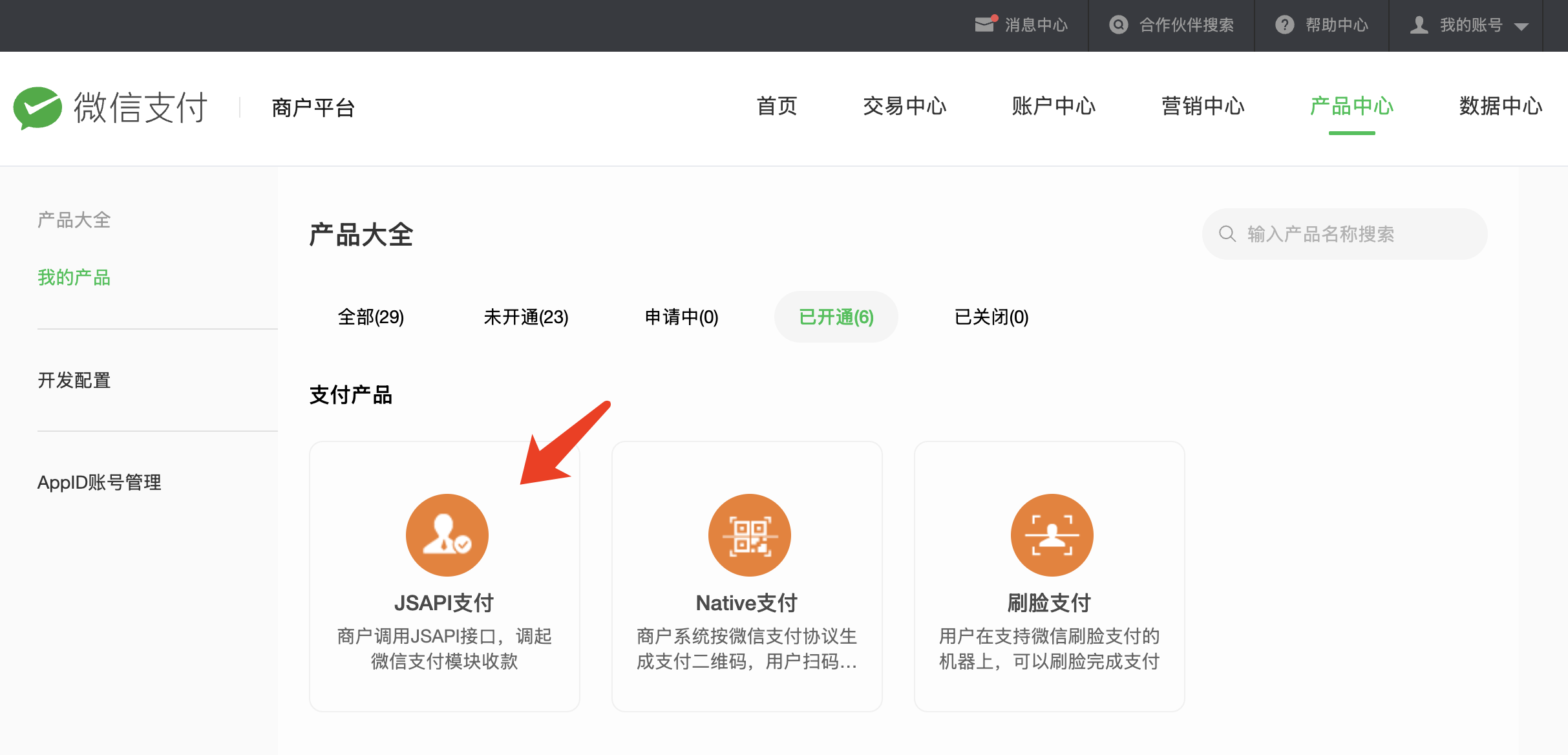Open the JSAPI支付 title link
1568x755 pixels.
point(444,602)
